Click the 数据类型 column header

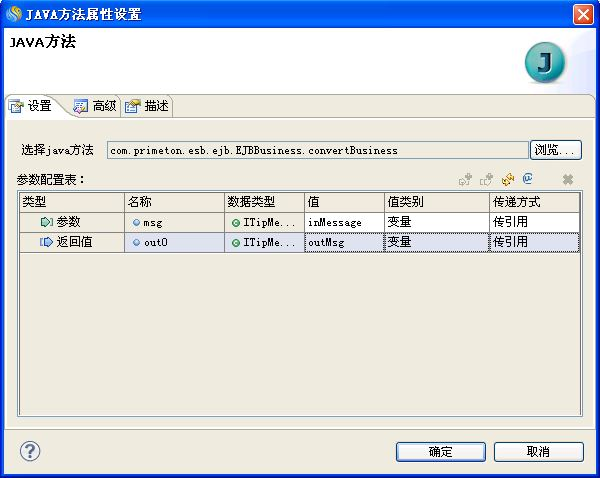[264, 202]
